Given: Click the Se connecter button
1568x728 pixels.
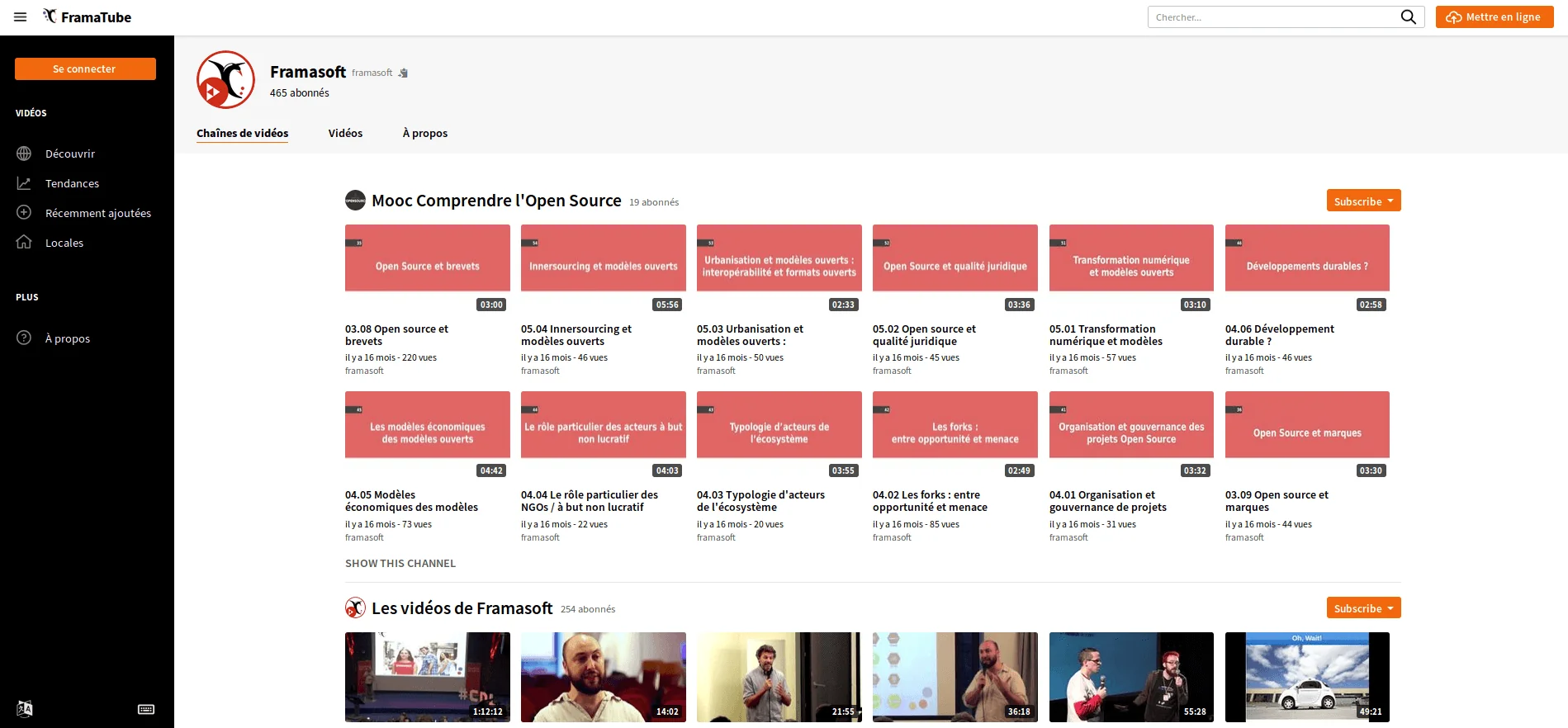Looking at the screenshot, I should (85, 69).
